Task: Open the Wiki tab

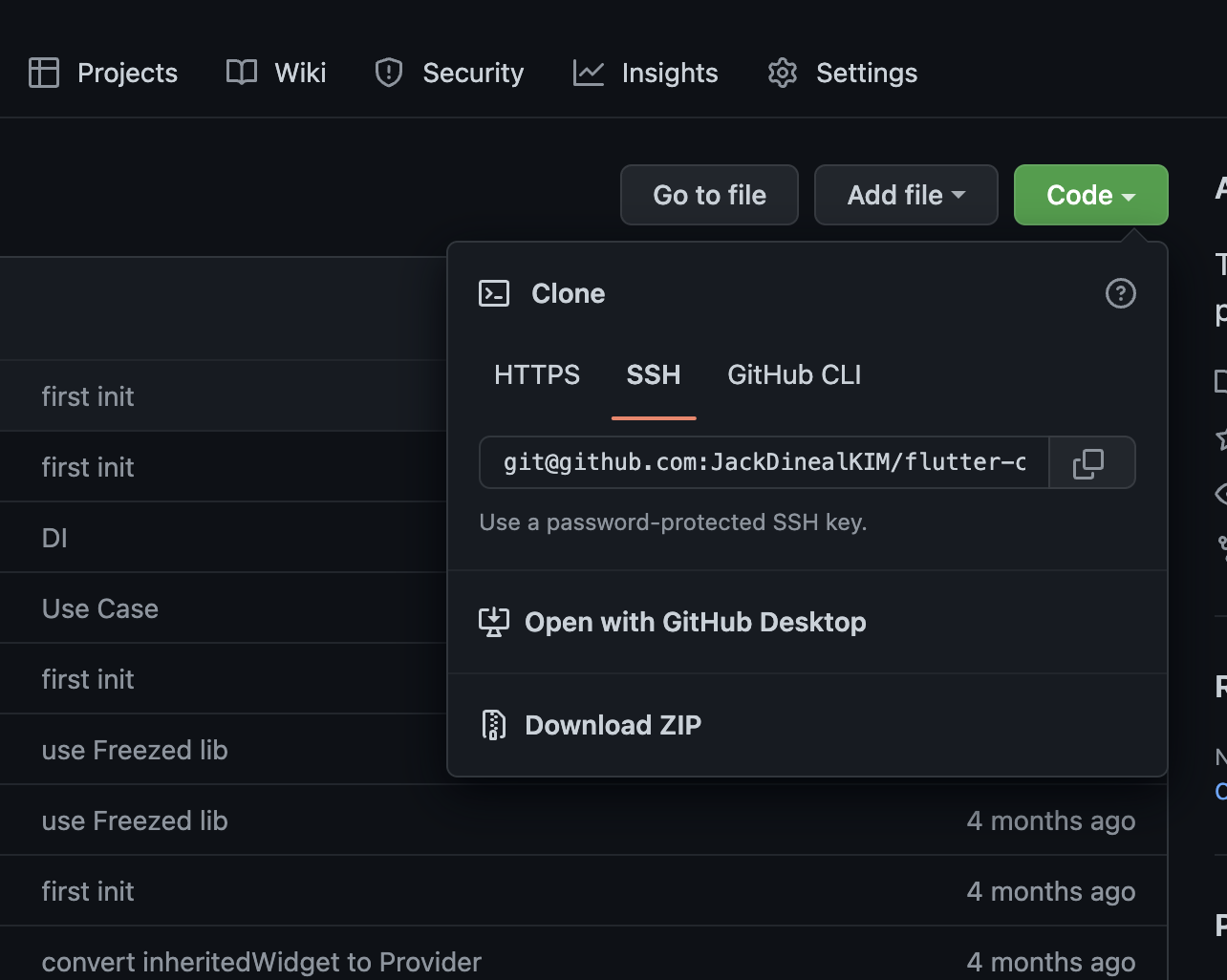Action: 276,73
